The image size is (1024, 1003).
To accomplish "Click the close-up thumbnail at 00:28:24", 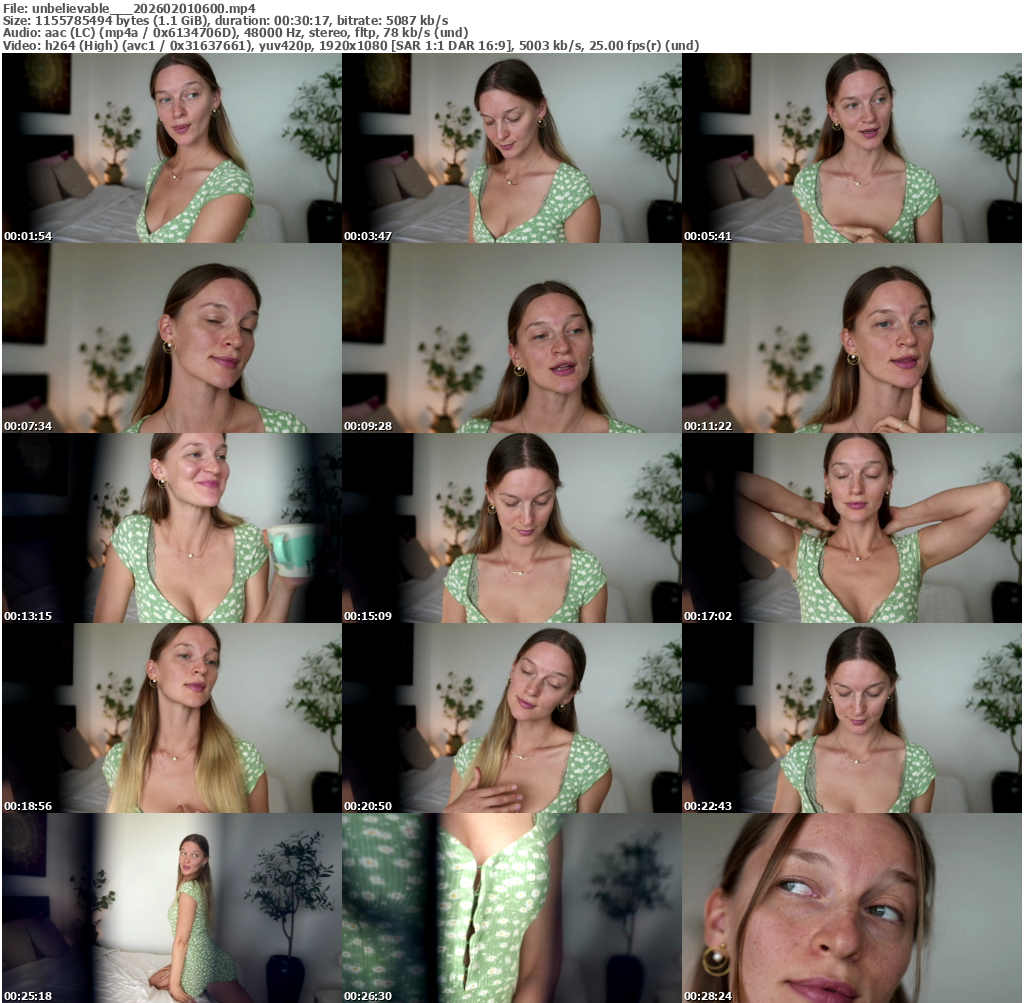I will 851,908.
